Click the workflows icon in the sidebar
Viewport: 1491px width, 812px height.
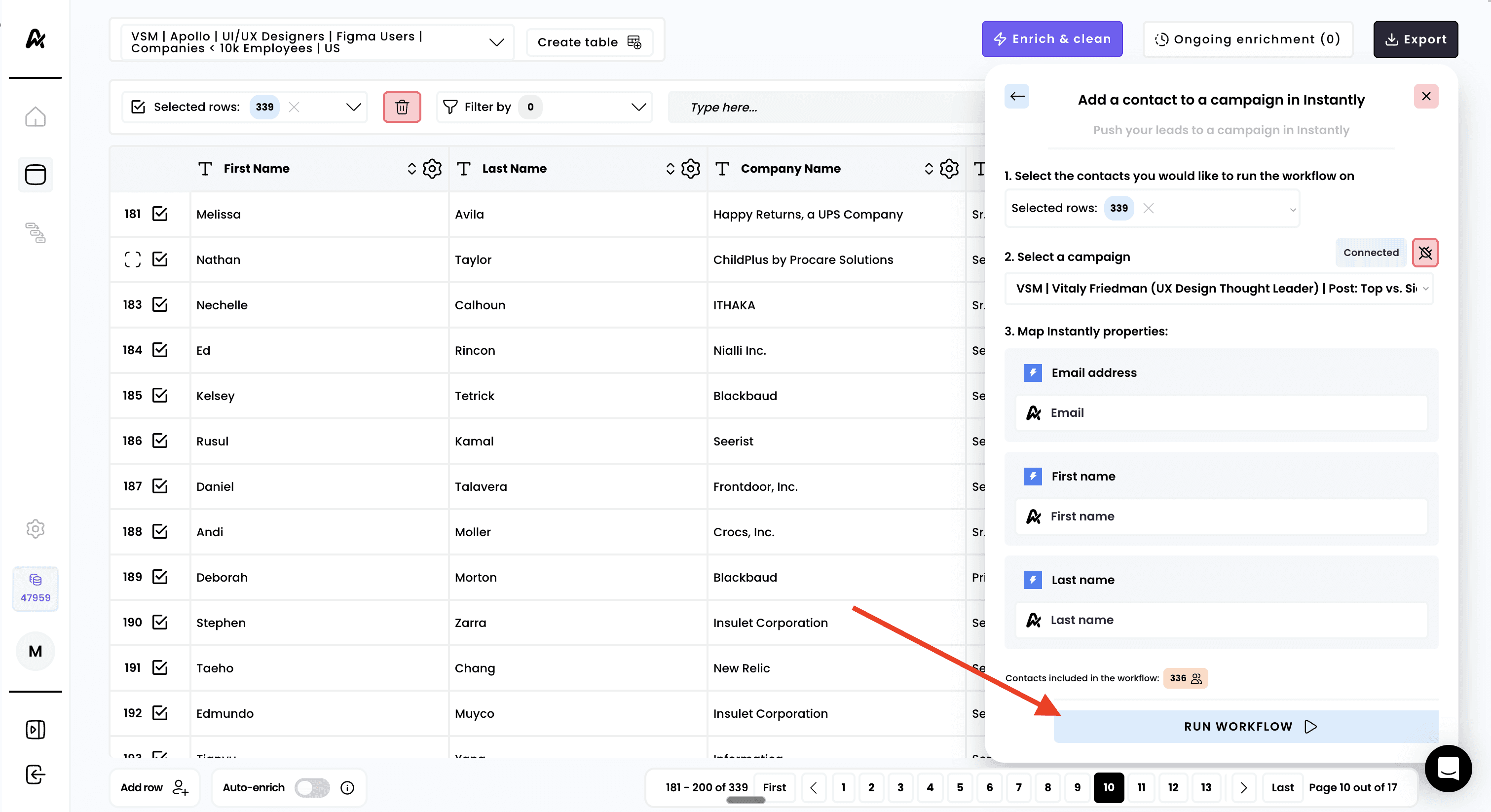pyautogui.click(x=36, y=232)
